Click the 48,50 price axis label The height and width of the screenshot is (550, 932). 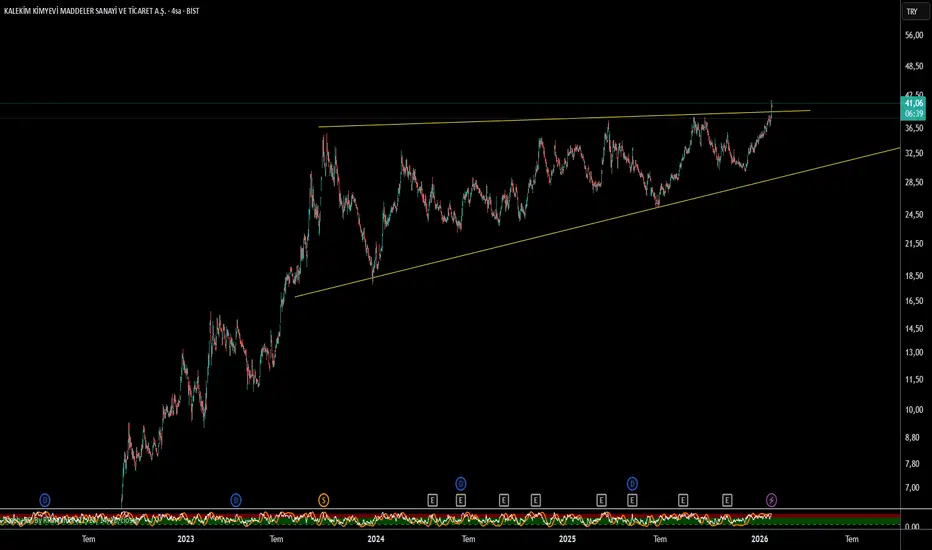click(914, 66)
